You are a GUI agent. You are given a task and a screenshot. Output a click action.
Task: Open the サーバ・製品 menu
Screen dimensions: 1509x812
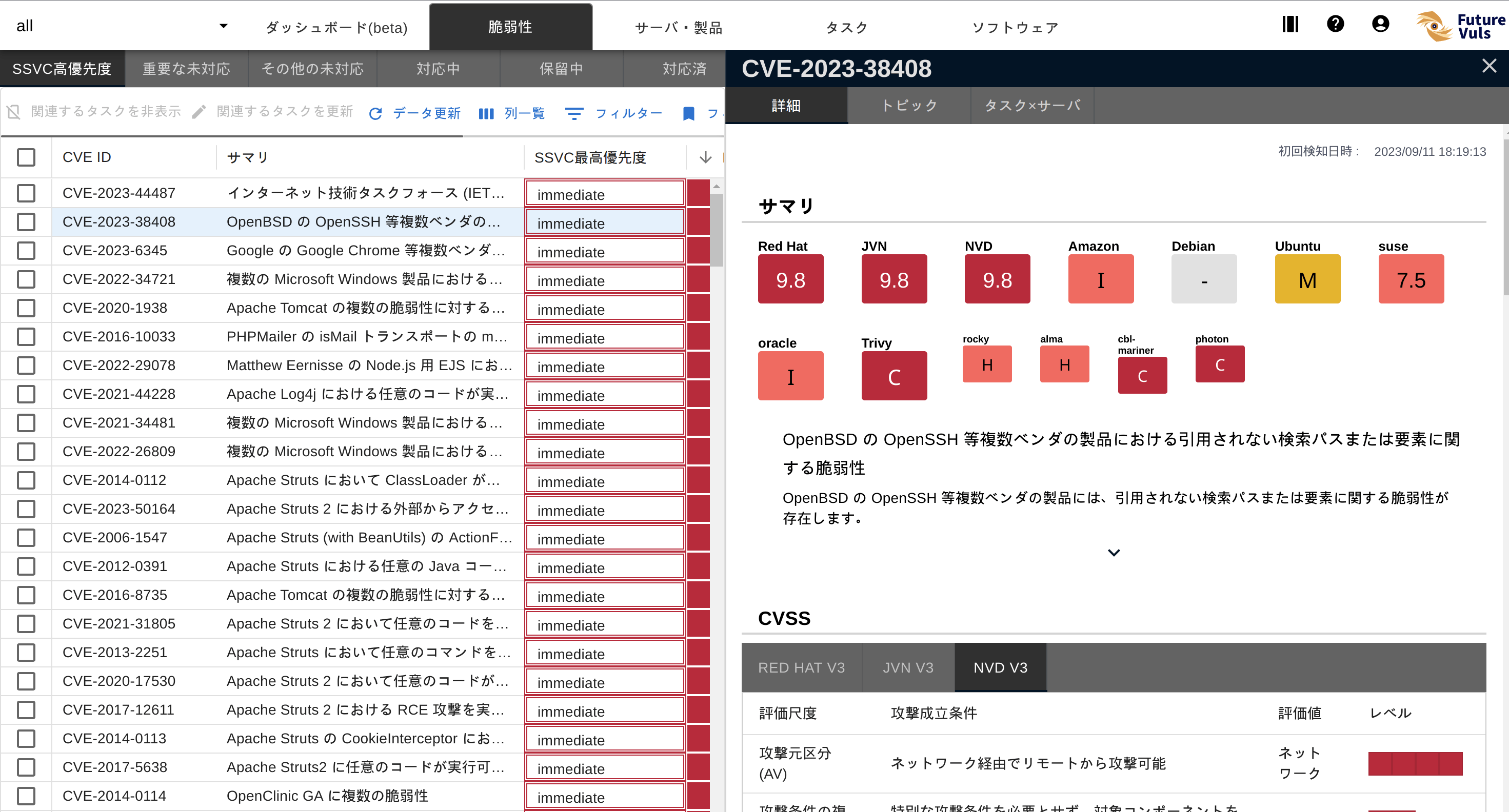(679, 28)
